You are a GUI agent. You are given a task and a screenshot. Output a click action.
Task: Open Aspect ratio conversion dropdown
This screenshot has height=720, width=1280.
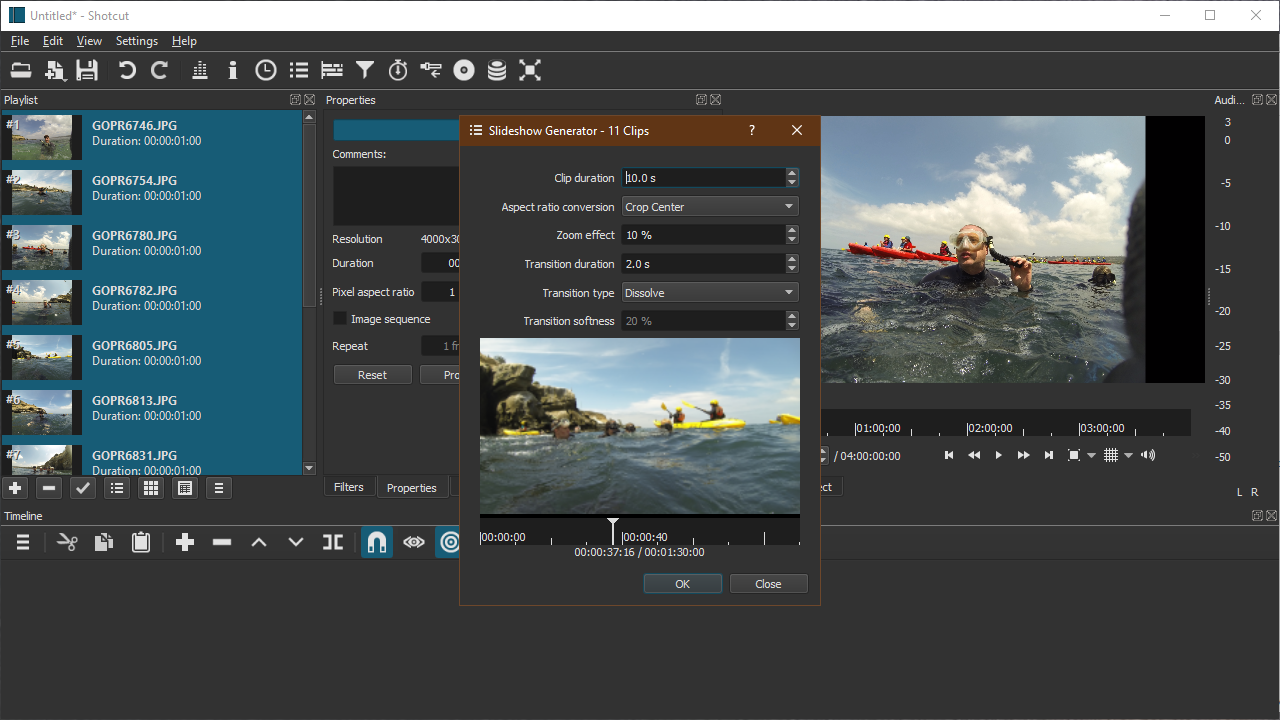click(710, 207)
